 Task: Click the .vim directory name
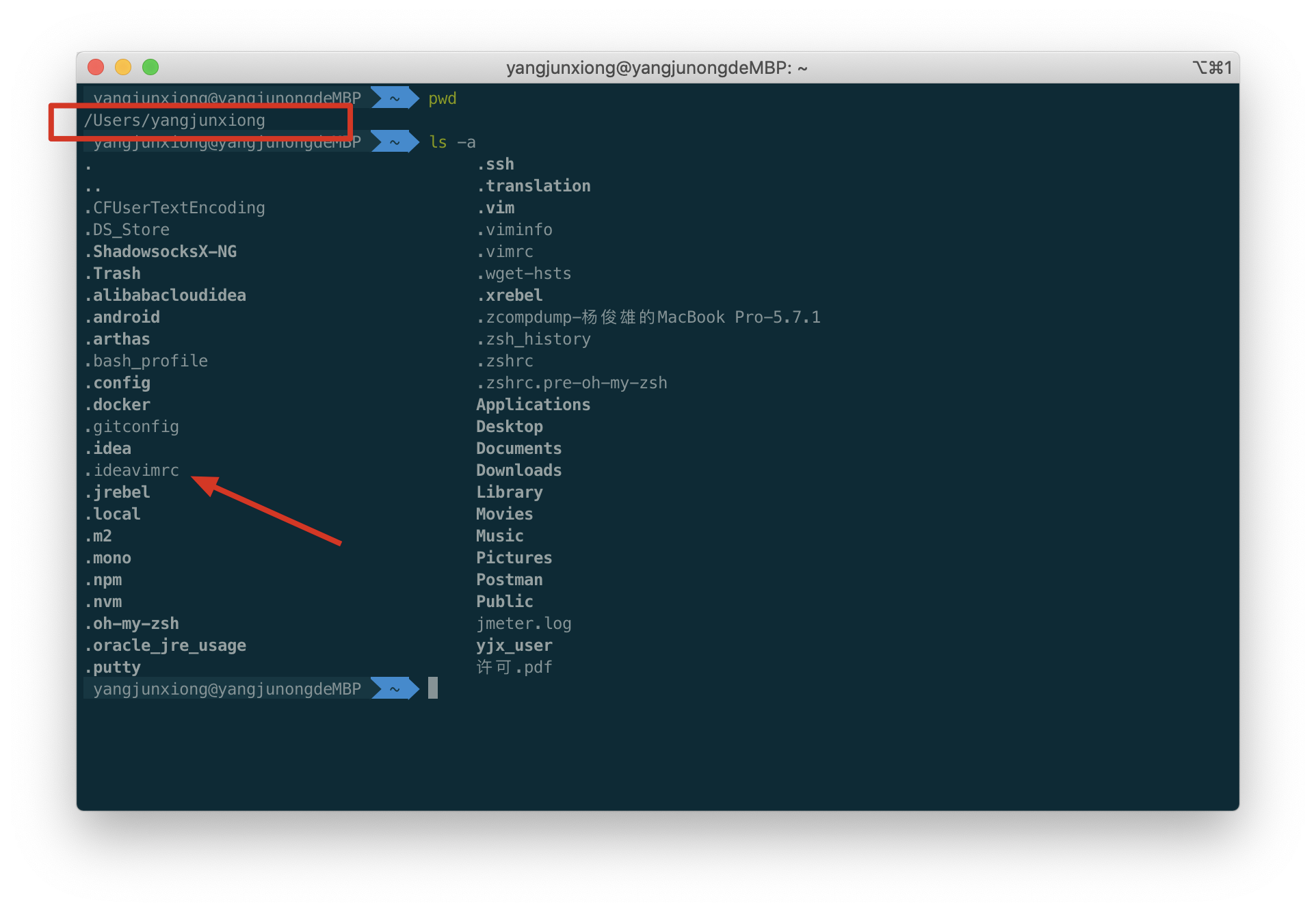(x=495, y=208)
